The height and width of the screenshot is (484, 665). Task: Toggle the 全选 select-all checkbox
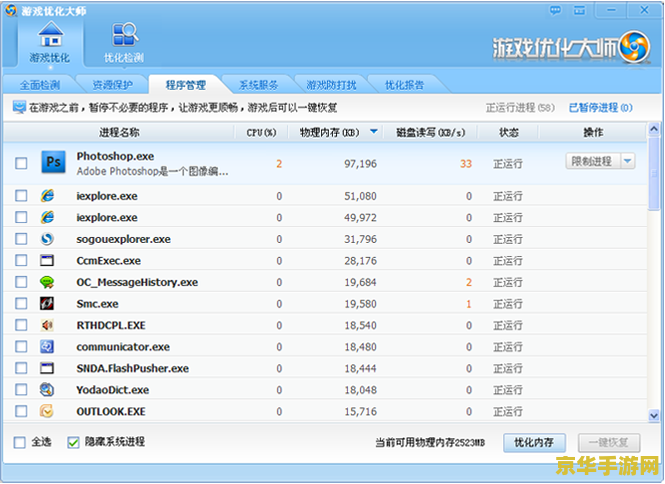coord(20,442)
